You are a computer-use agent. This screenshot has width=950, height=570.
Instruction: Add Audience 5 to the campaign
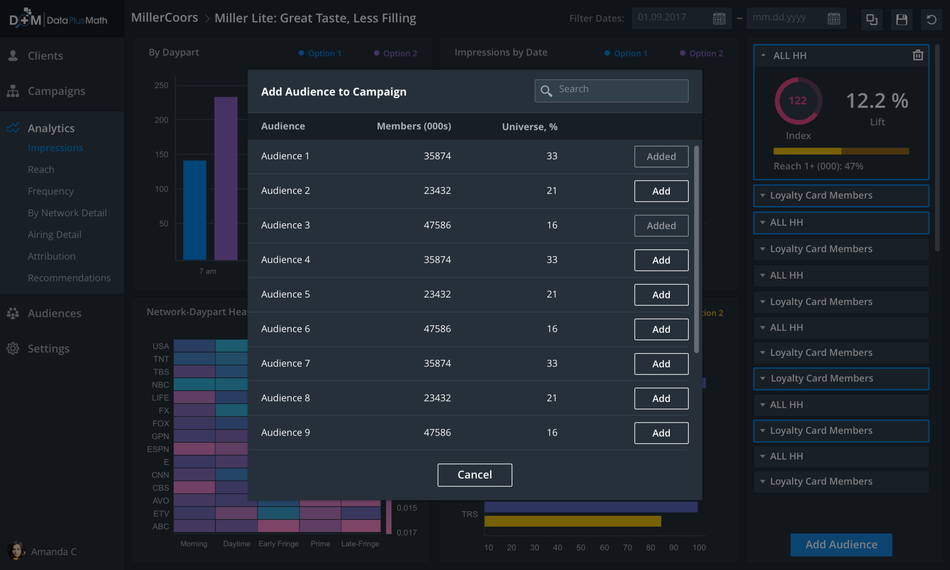pos(661,295)
